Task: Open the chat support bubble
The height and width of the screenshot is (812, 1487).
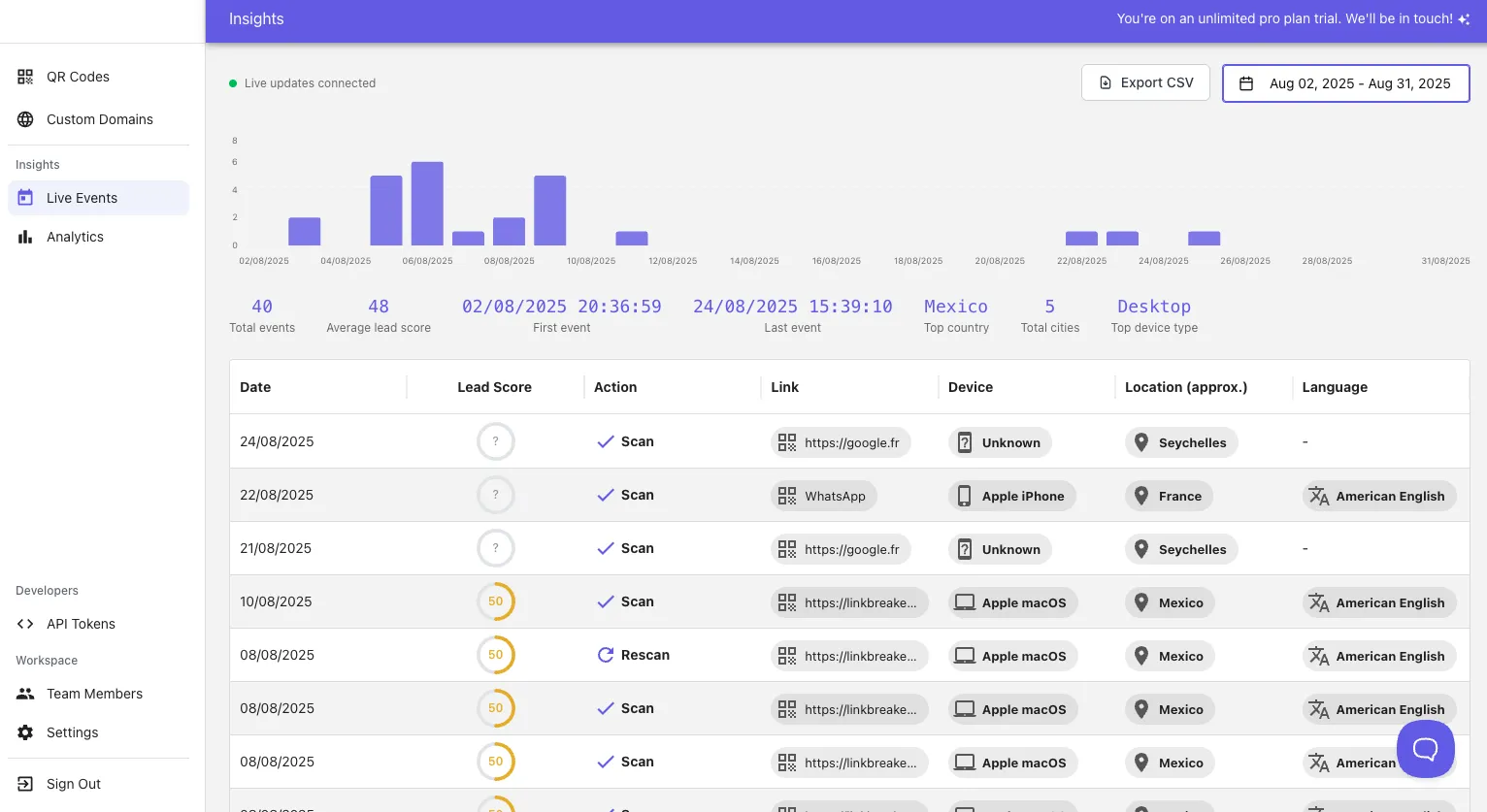Action: point(1425,748)
